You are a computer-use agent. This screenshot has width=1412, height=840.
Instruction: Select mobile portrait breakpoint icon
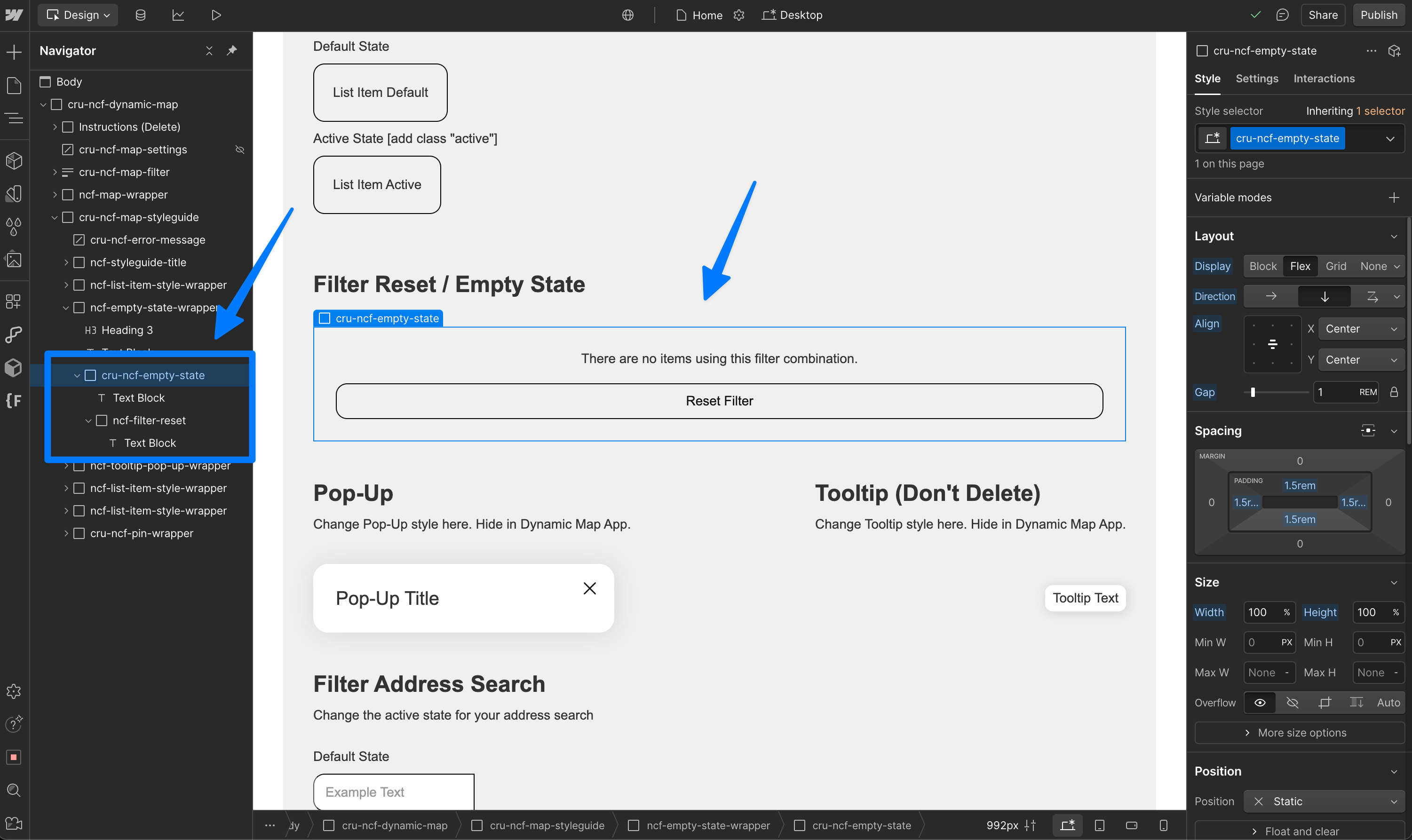(1164, 825)
